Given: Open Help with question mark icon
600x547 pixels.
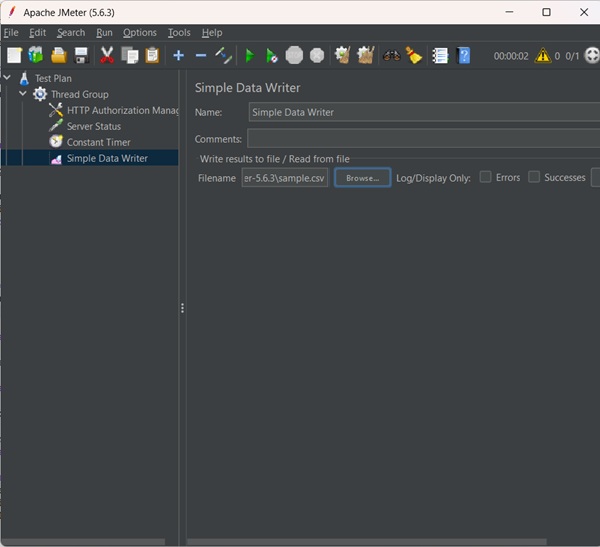Looking at the screenshot, I should (463, 56).
